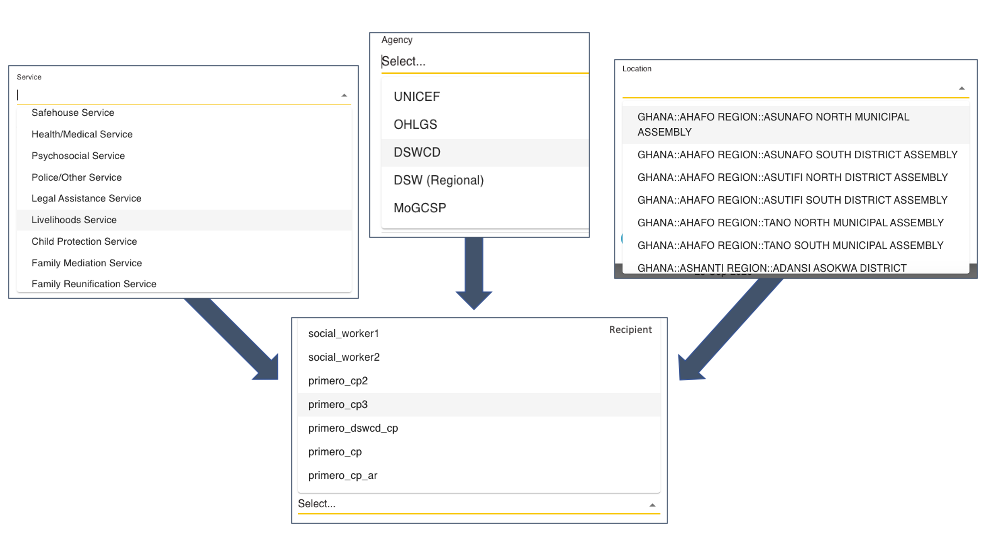
Task: Collapse the Location dropdown arrow
Action: coord(961,89)
